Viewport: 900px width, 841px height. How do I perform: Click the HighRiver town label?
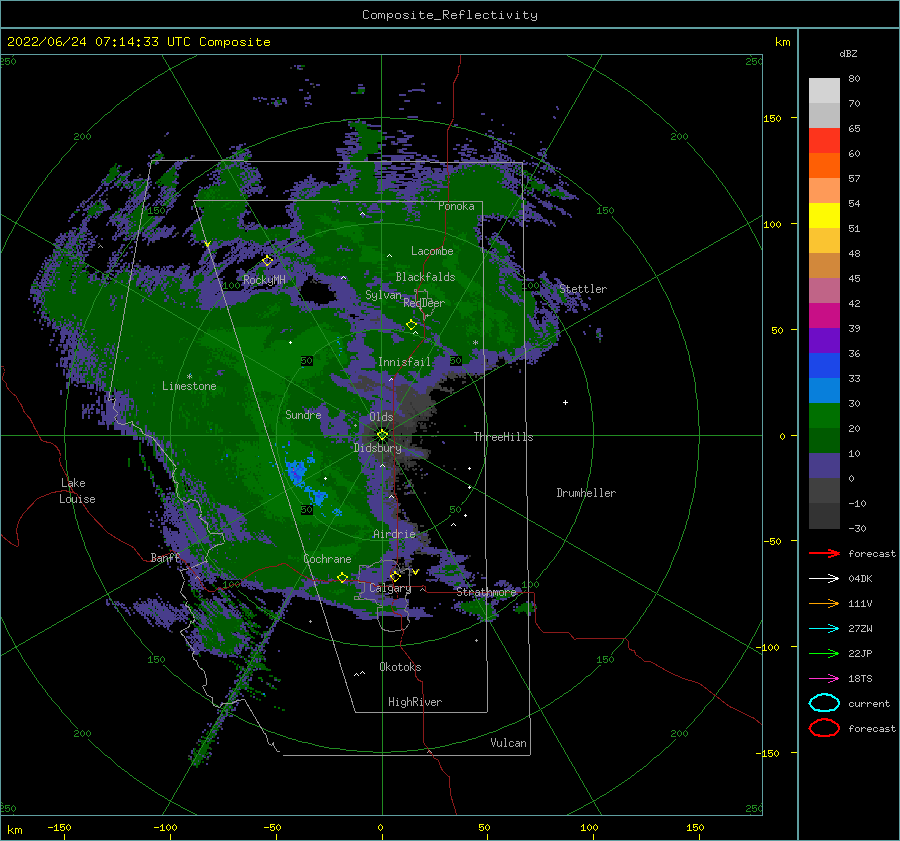(415, 702)
